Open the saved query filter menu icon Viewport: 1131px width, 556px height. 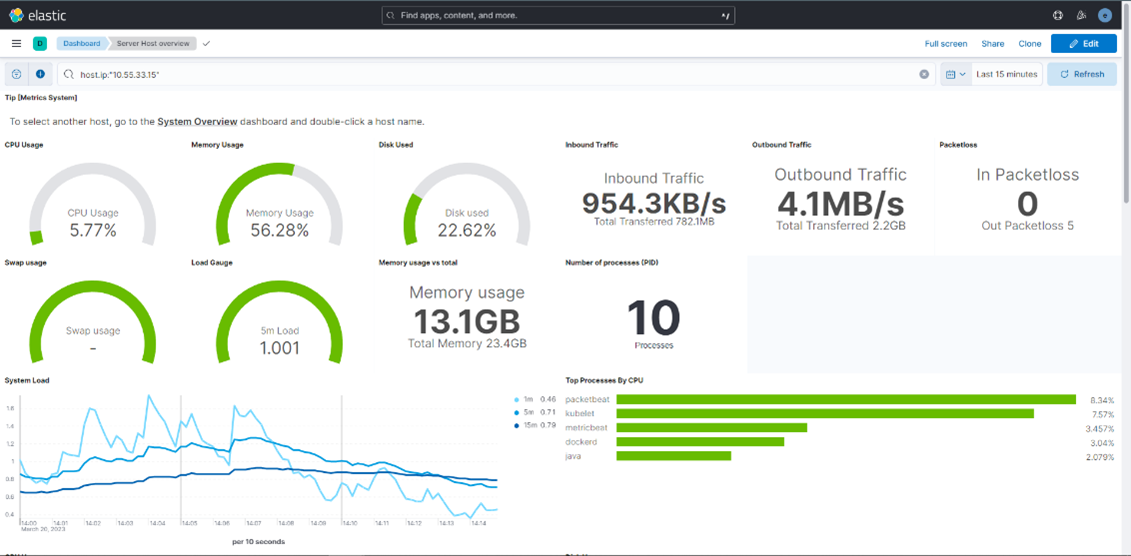coord(17,74)
